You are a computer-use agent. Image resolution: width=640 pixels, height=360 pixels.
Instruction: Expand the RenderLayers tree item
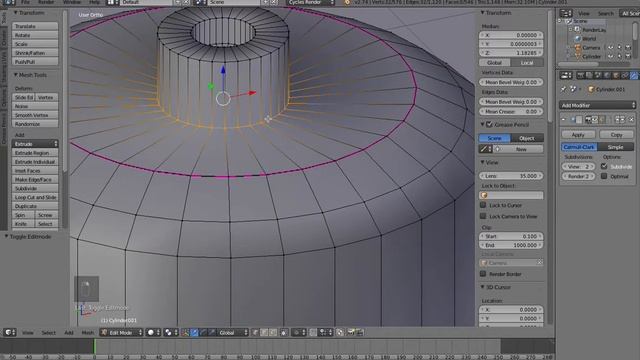[x=571, y=29]
